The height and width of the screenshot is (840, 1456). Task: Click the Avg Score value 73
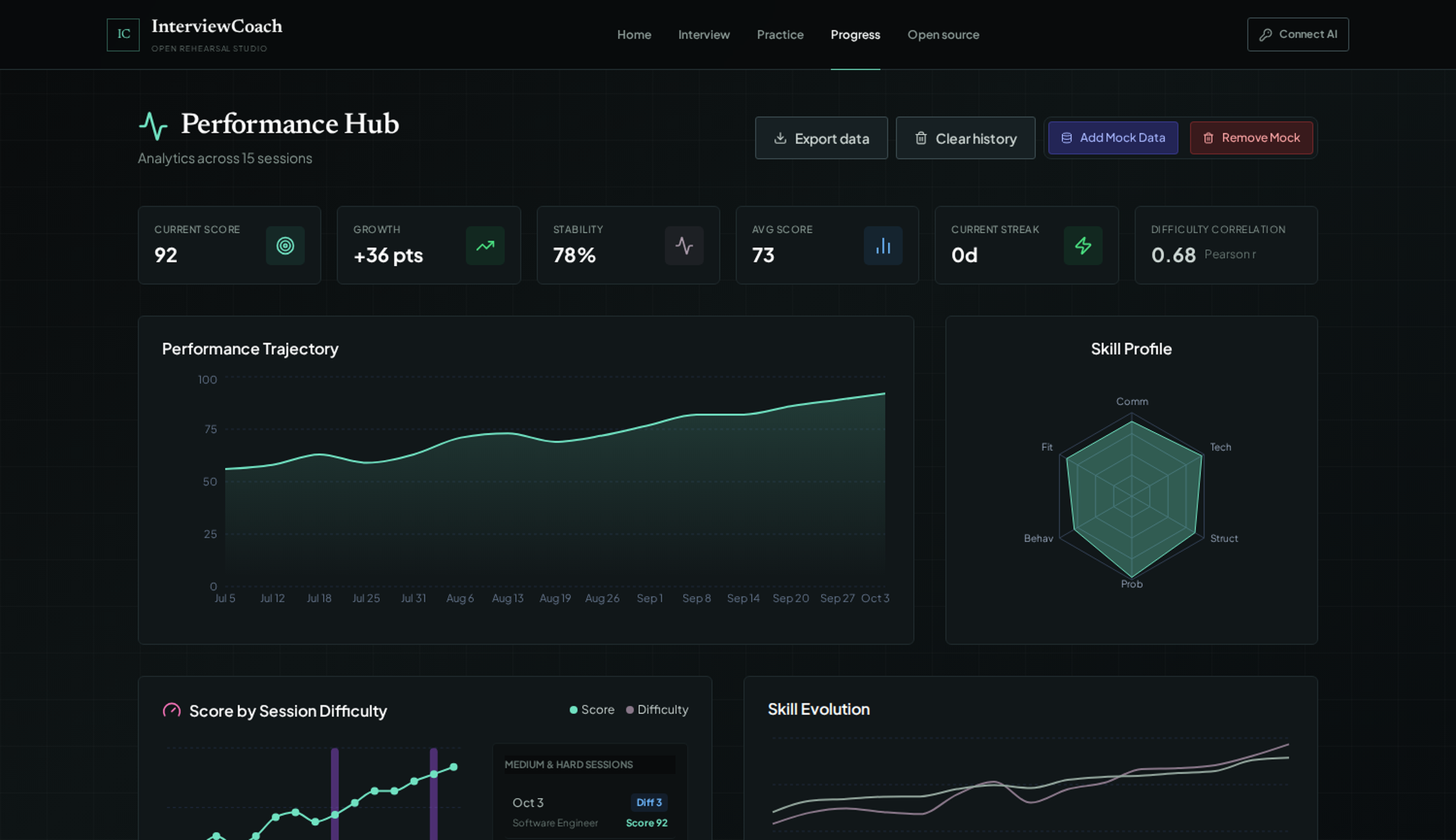click(763, 255)
